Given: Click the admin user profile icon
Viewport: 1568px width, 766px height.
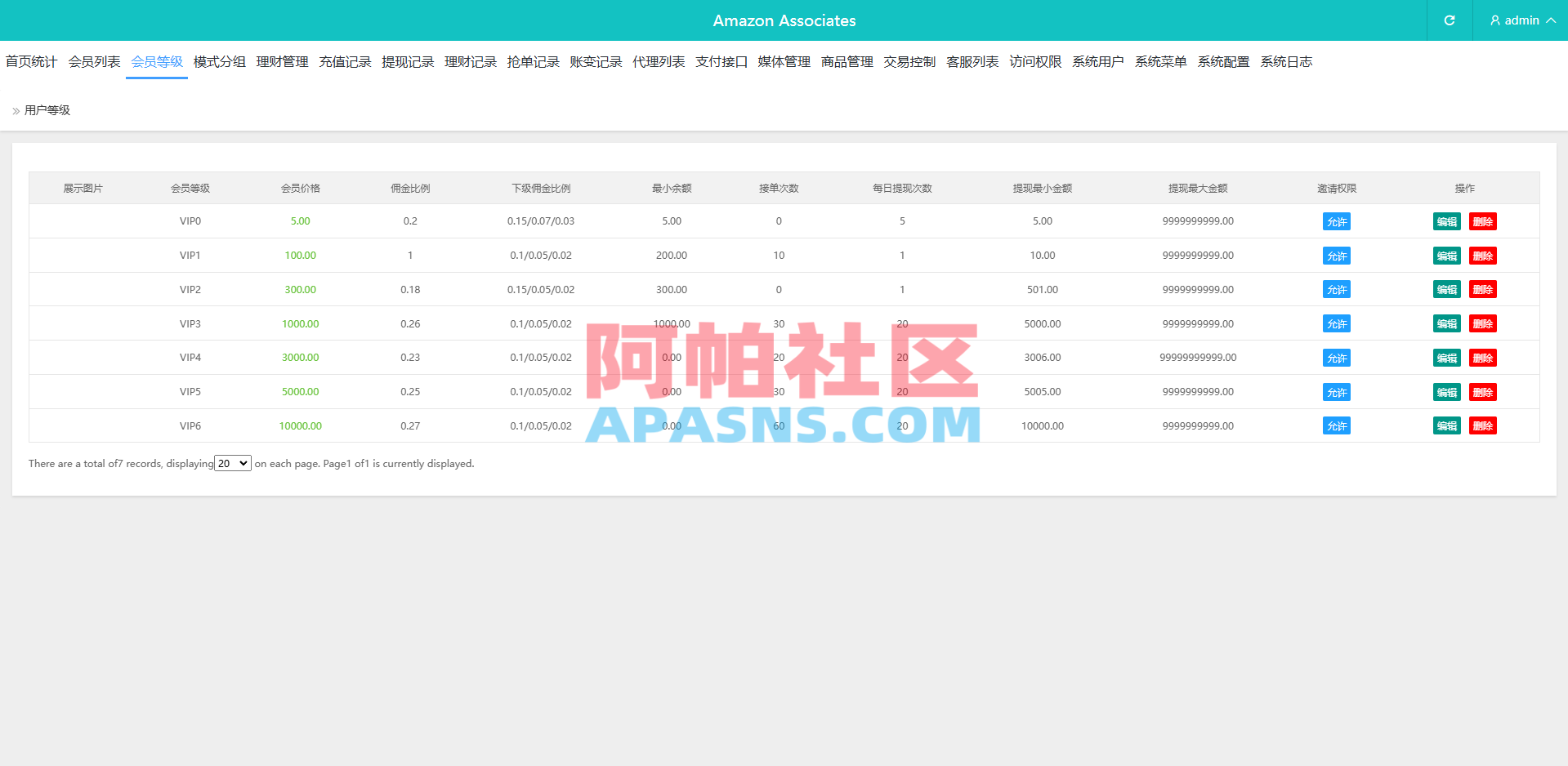Looking at the screenshot, I should tap(1494, 20).
